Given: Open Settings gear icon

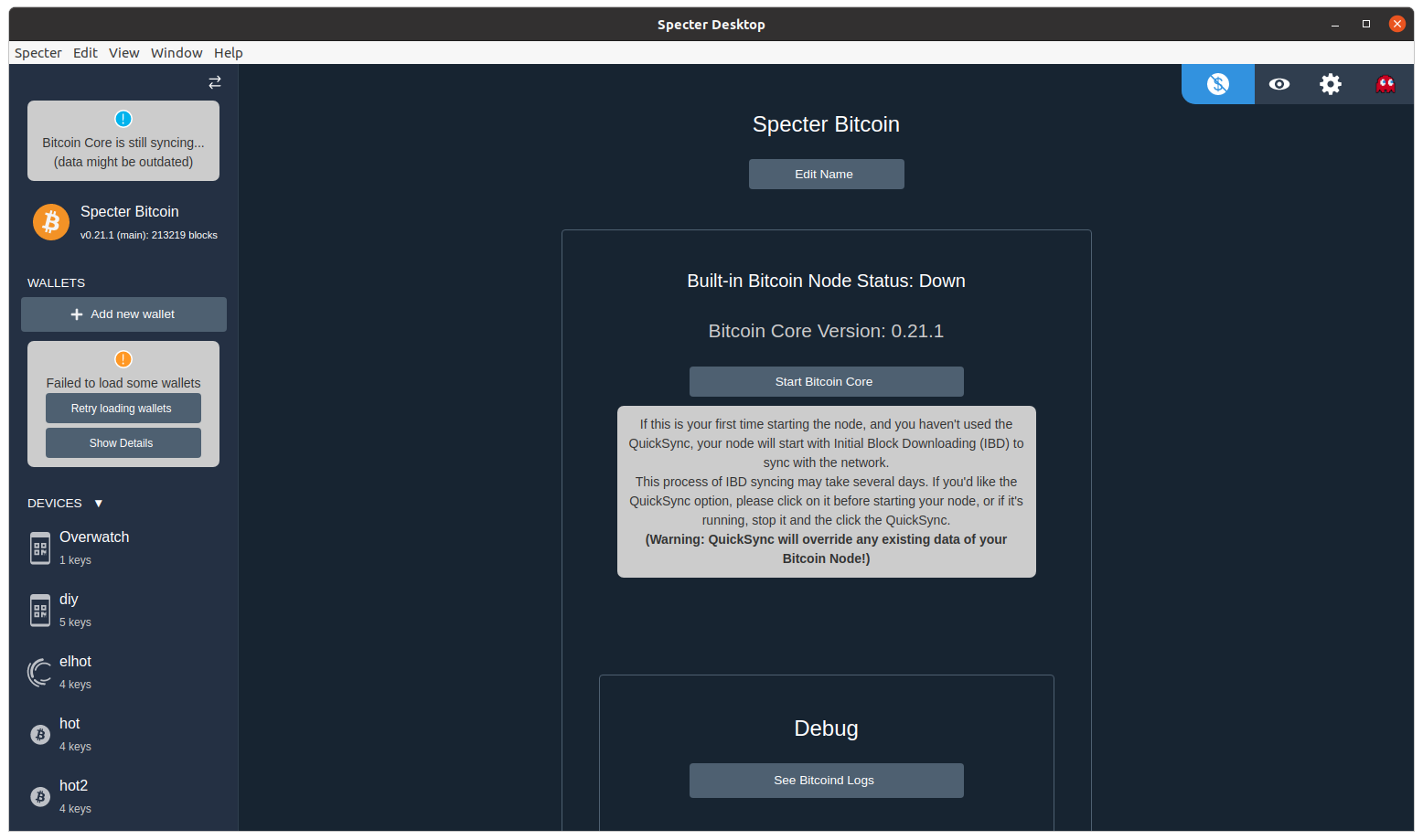Looking at the screenshot, I should tap(1331, 84).
